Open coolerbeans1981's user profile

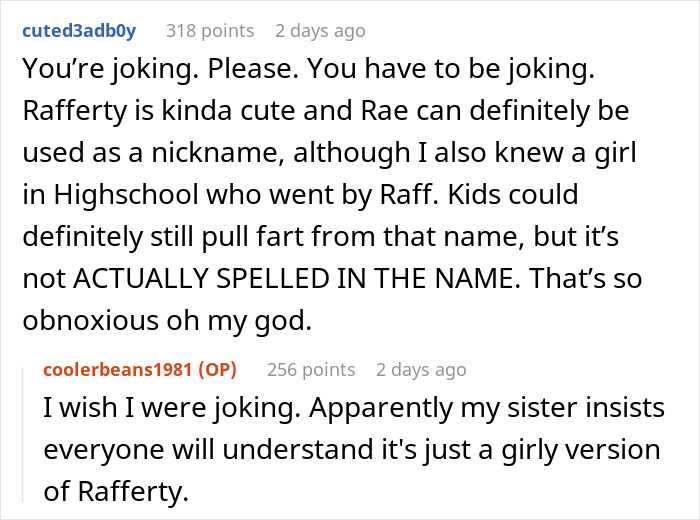click(x=118, y=370)
